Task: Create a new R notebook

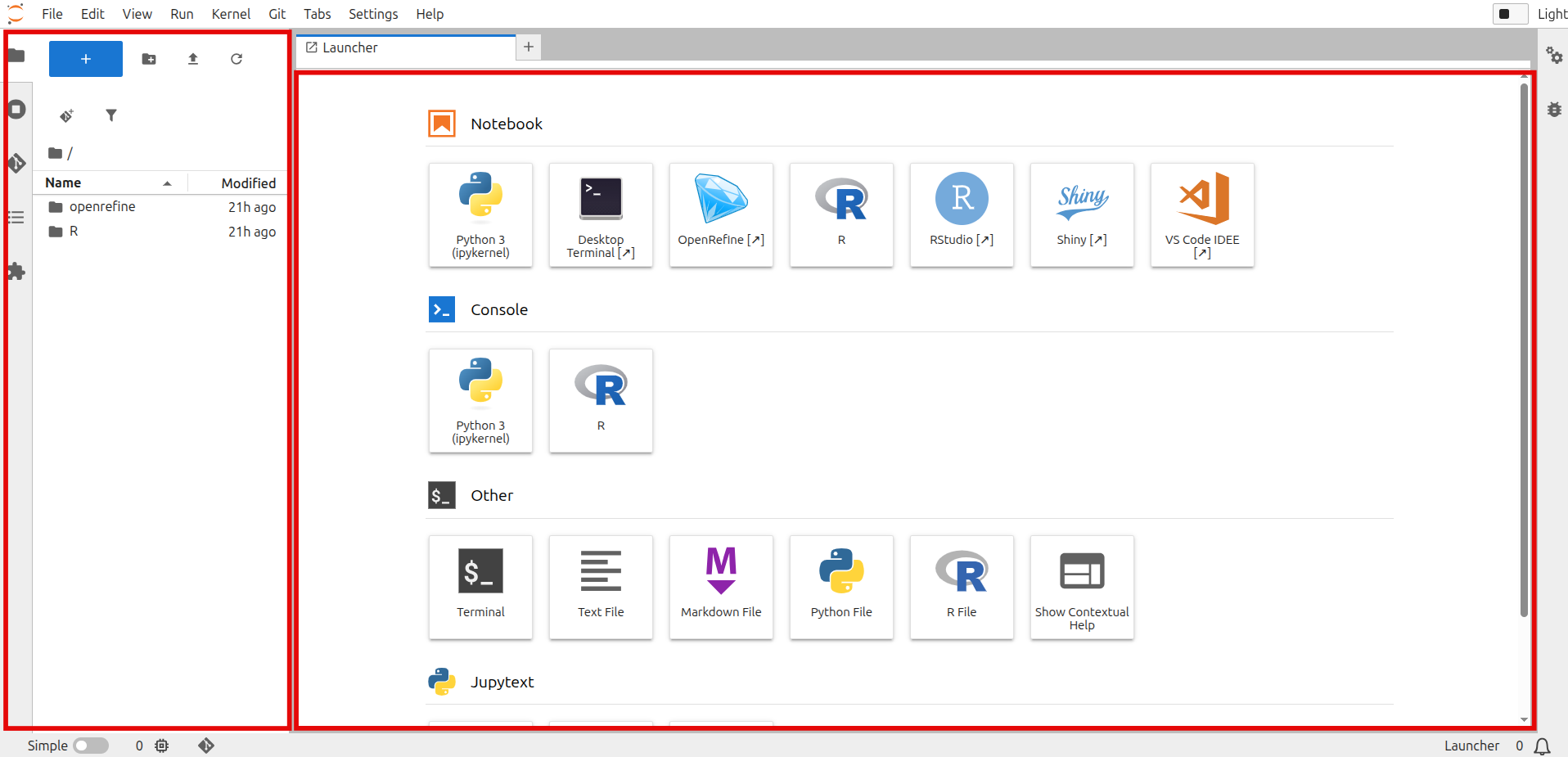Action: click(841, 215)
